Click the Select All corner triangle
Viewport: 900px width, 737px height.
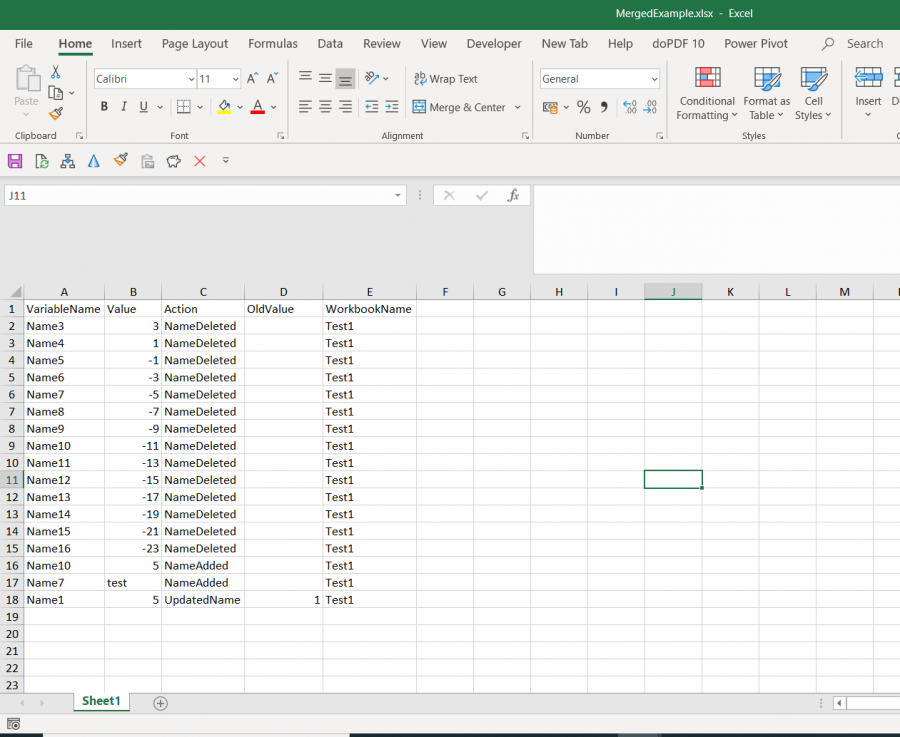(x=14, y=292)
